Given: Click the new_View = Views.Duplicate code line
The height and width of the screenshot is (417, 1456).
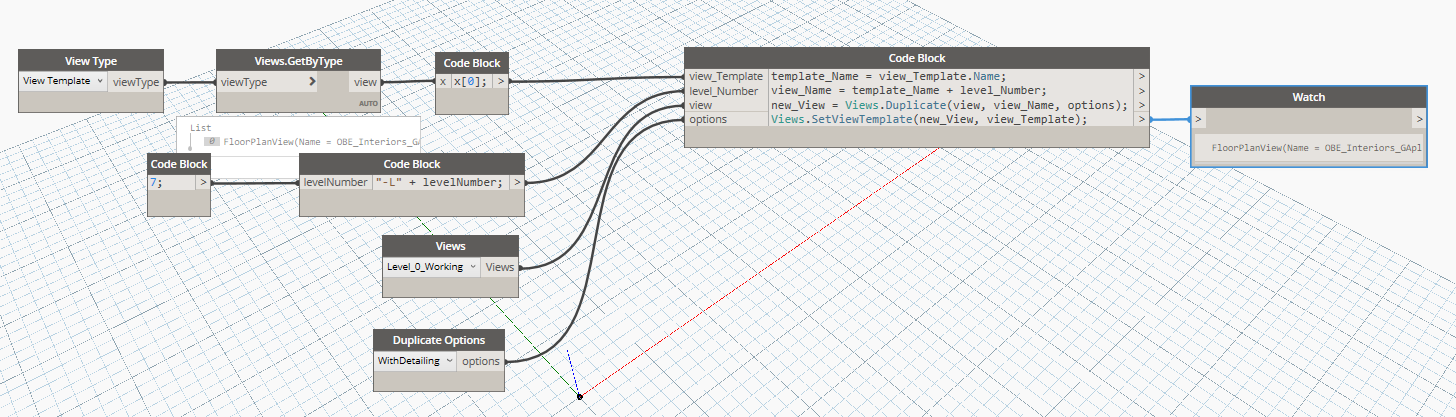Looking at the screenshot, I should (950, 105).
